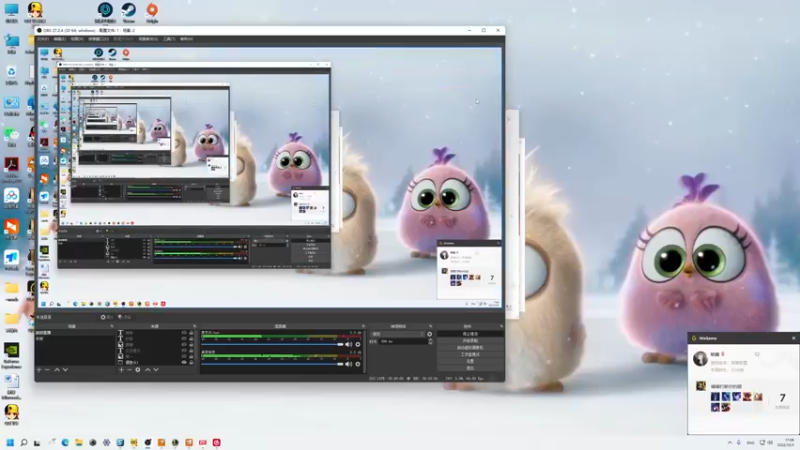800x450 pixels.
Task: Move scene down with the Scenes arrow
Action: (65, 369)
